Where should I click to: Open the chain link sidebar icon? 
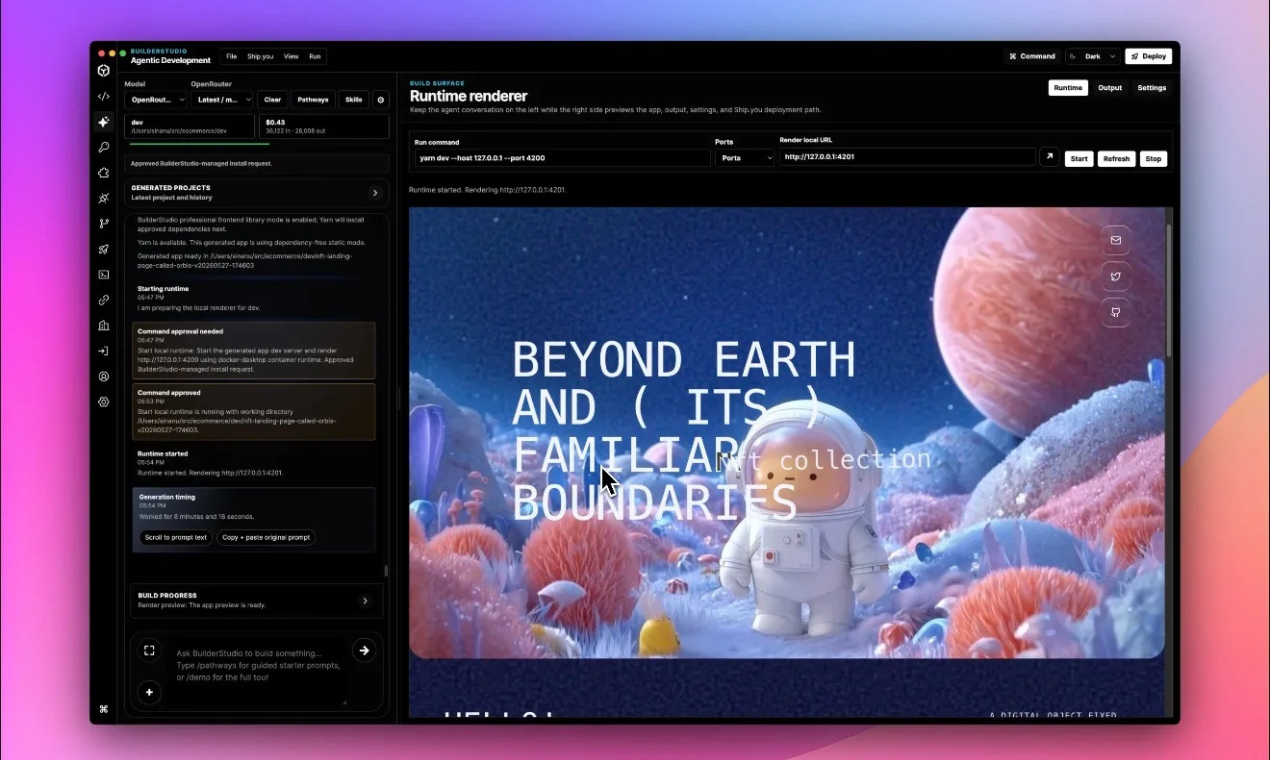pos(103,300)
